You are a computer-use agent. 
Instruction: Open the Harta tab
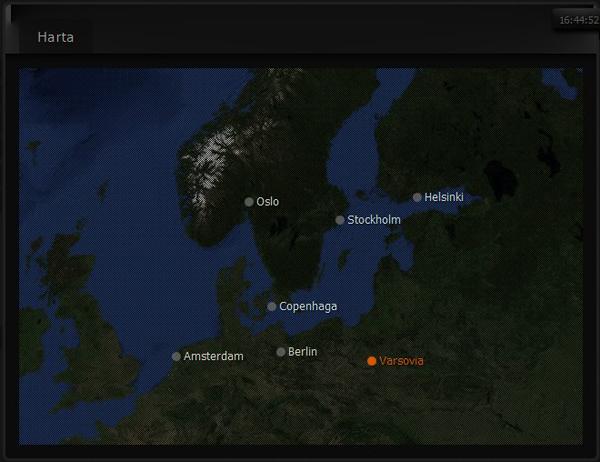tap(56, 37)
